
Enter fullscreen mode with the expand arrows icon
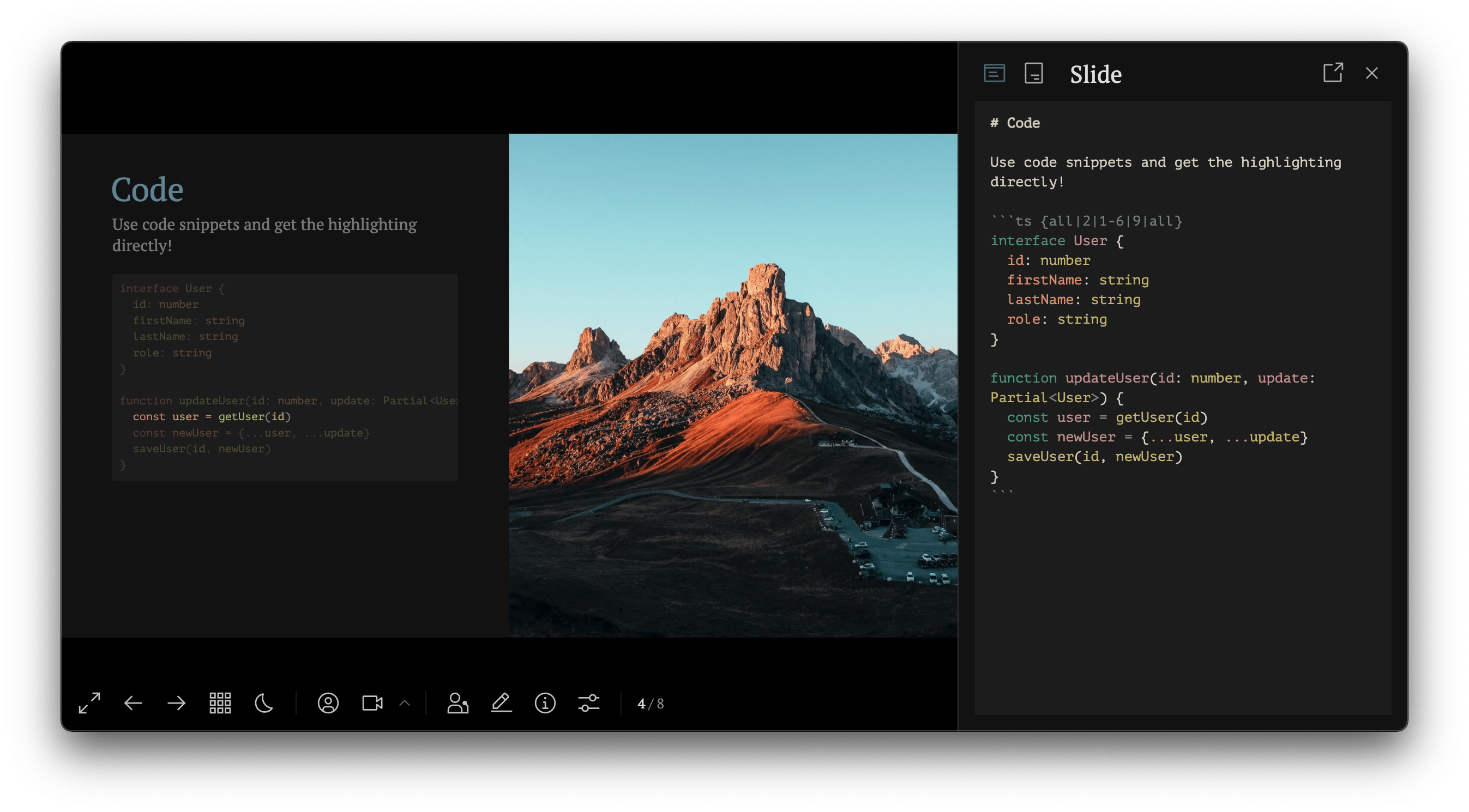point(89,703)
